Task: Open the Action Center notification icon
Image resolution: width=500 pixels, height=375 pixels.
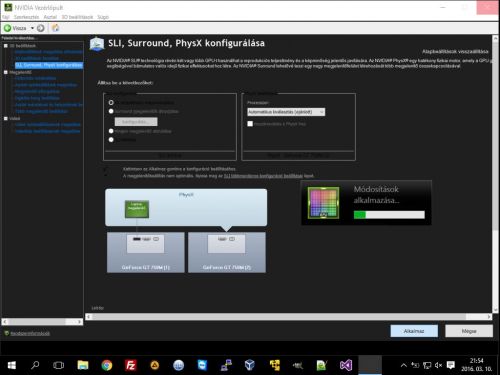Action: (x=451, y=365)
